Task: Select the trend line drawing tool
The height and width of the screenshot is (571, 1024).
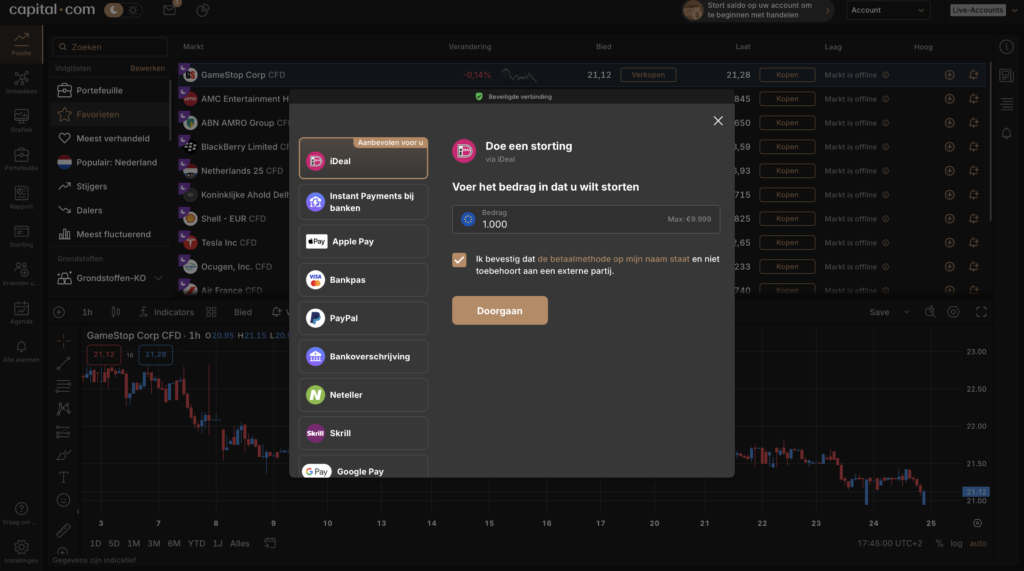Action: [x=63, y=363]
